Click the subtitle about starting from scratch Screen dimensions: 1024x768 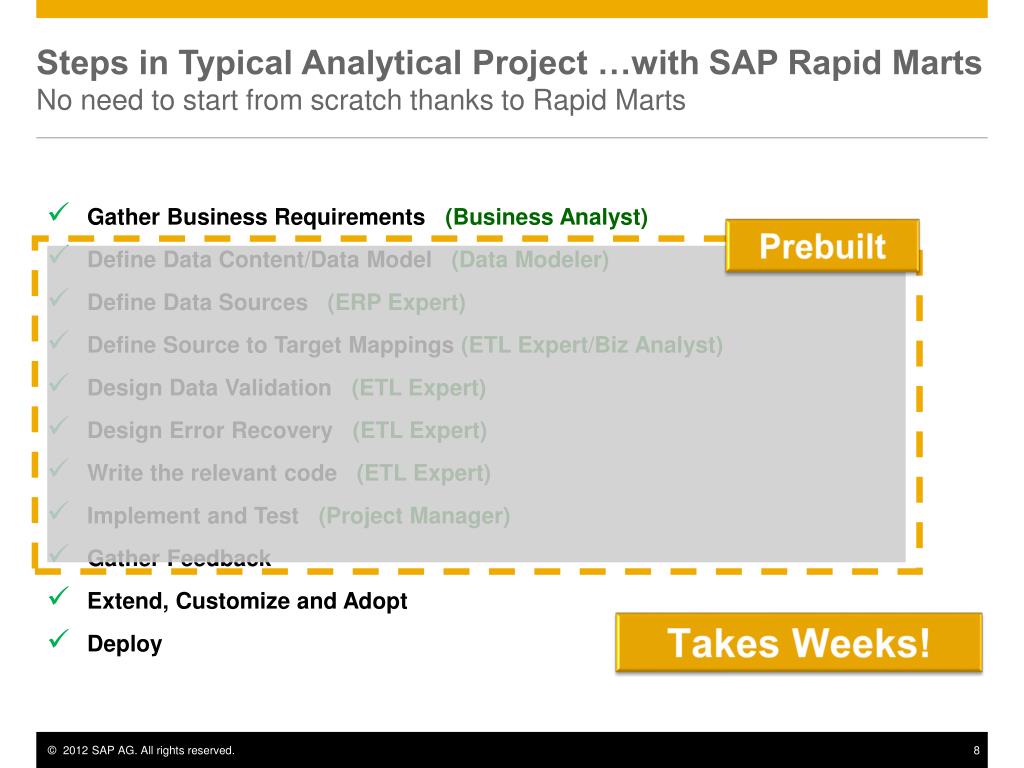pyautogui.click(x=361, y=101)
